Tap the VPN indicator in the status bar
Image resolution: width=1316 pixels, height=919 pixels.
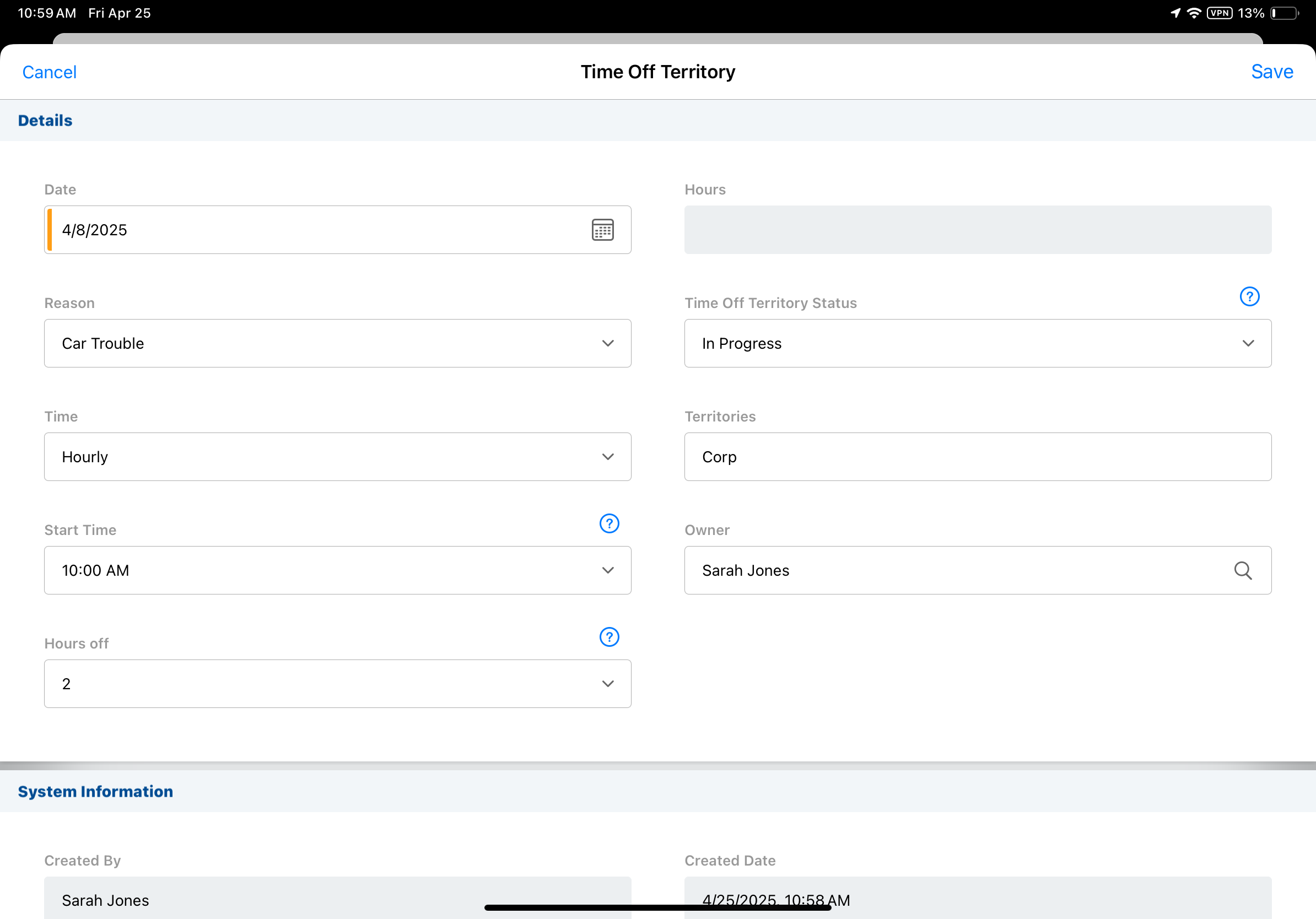click(1219, 13)
